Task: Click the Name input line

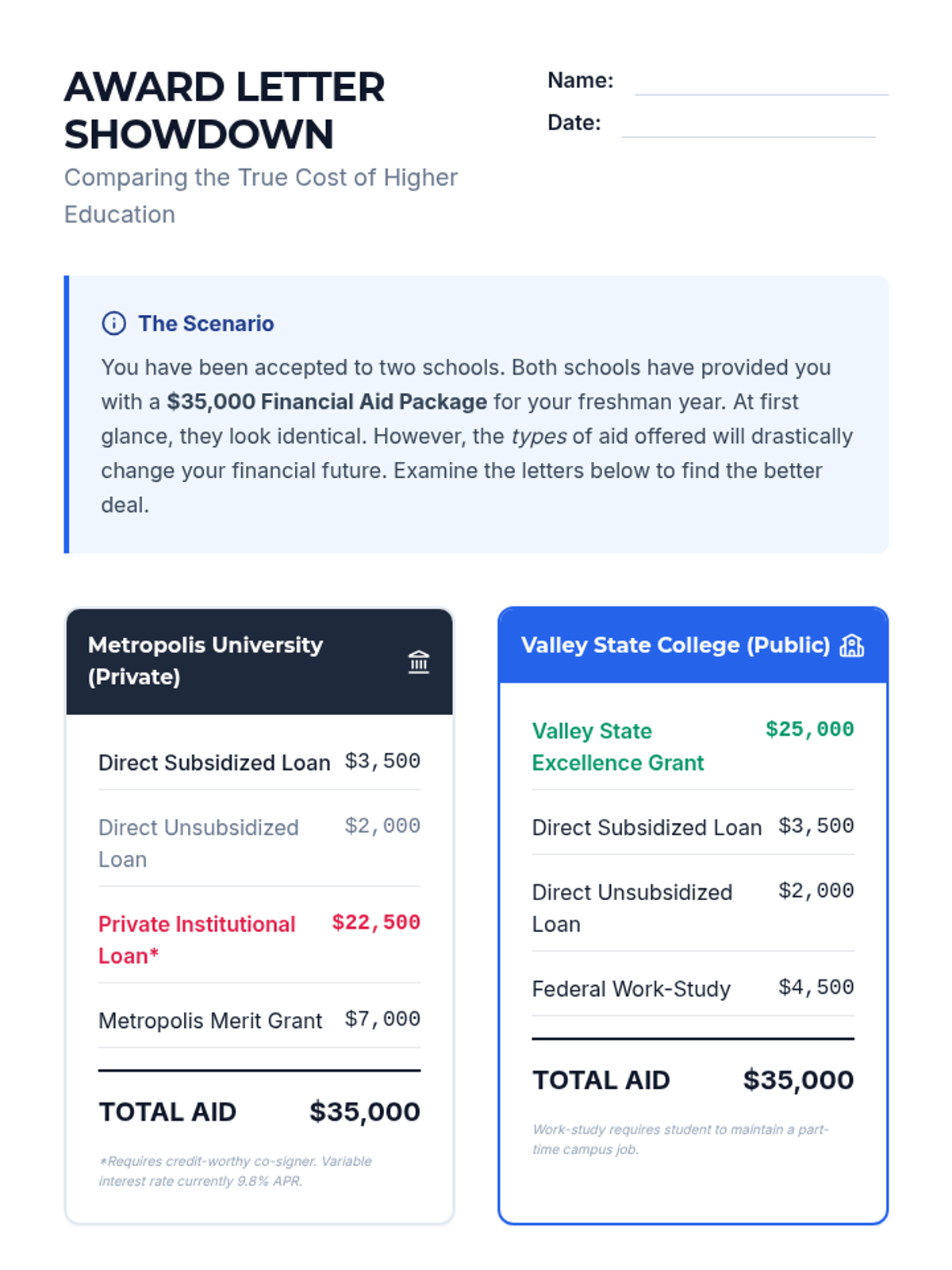Action: pos(761,83)
